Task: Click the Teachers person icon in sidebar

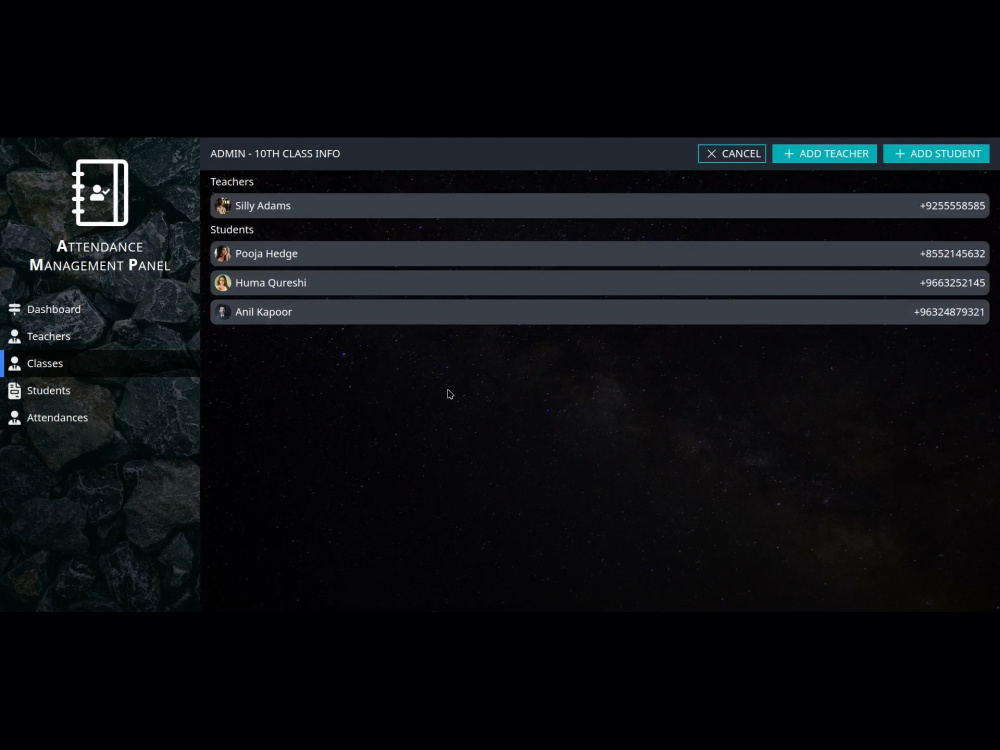Action: point(15,336)
